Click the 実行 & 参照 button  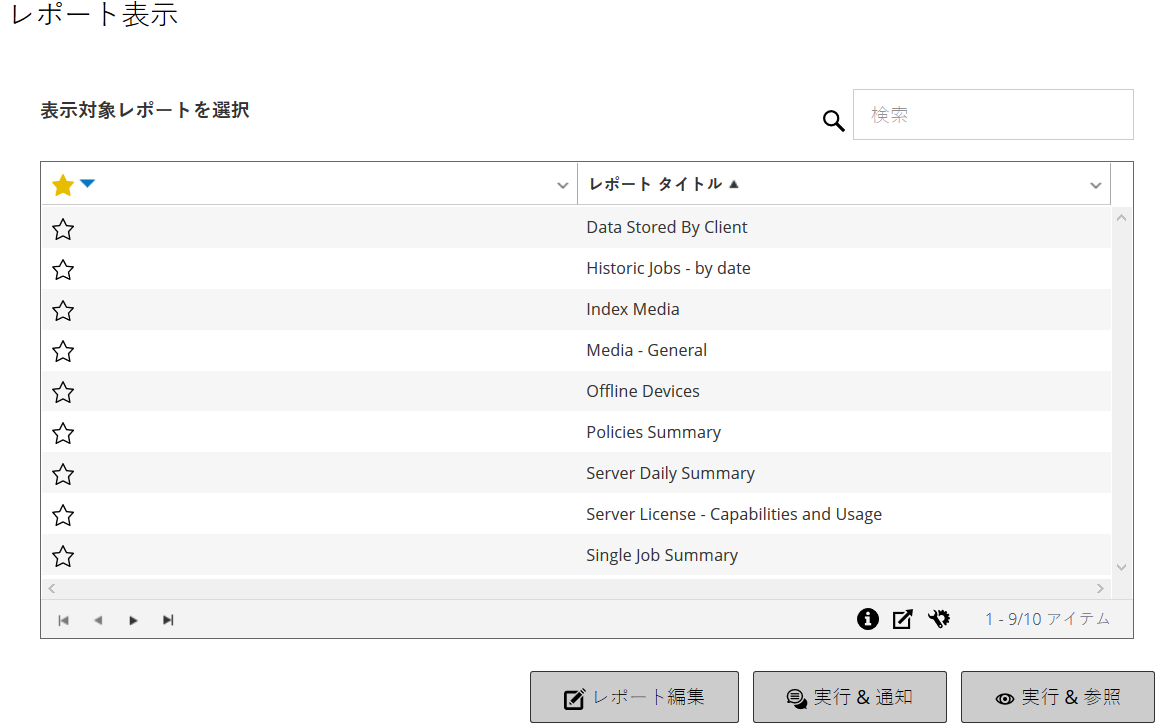1057,697
